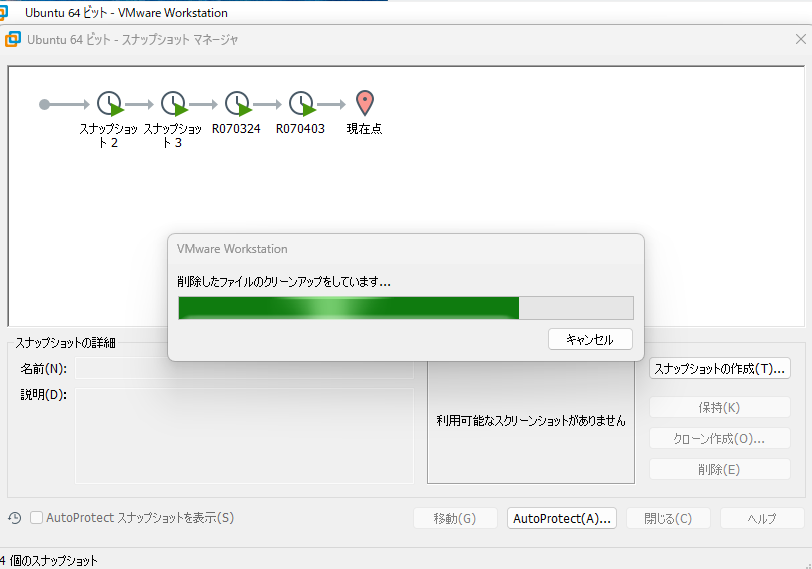Click the VMware Workstation main window icon

point(4,13)
